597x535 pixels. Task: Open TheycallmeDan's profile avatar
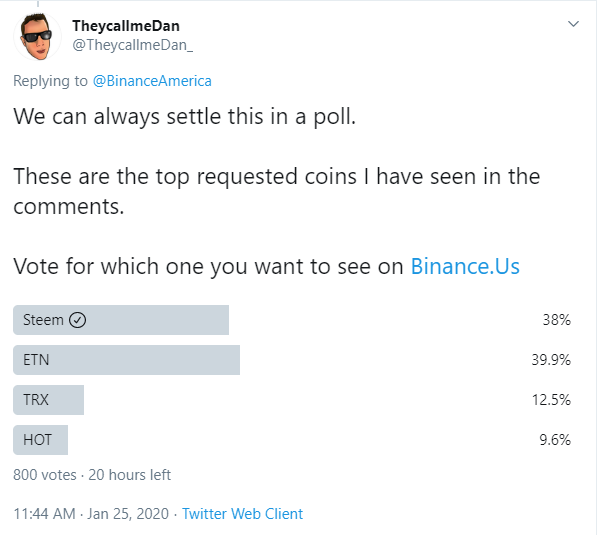(37, 37)
